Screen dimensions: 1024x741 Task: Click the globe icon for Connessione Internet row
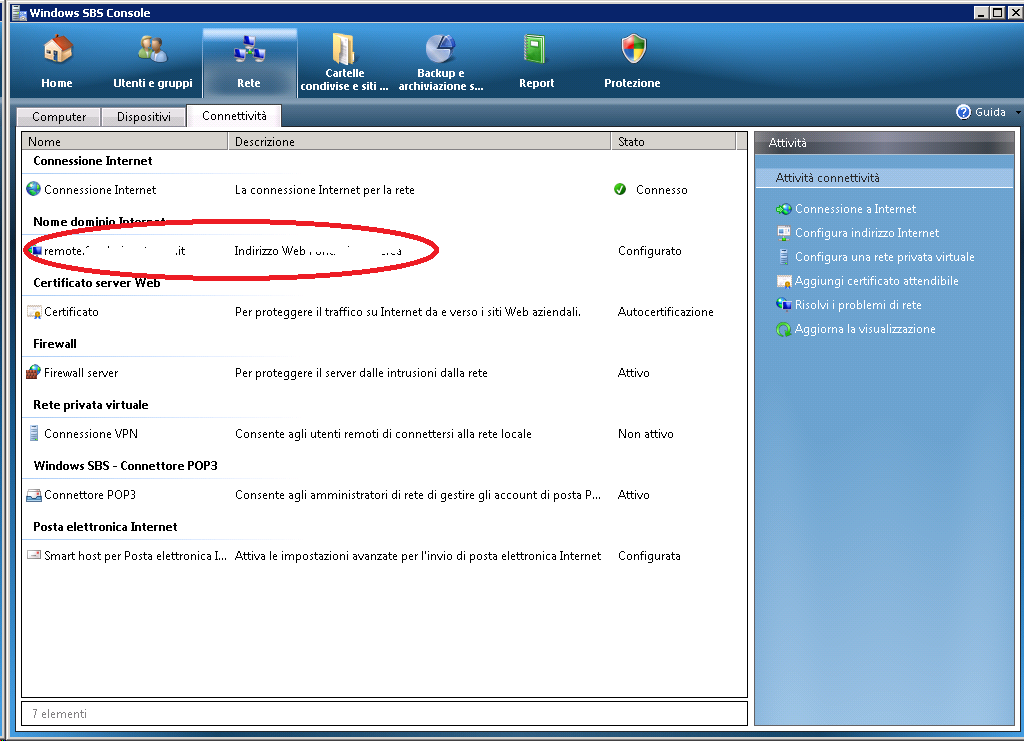pos(33,189)
